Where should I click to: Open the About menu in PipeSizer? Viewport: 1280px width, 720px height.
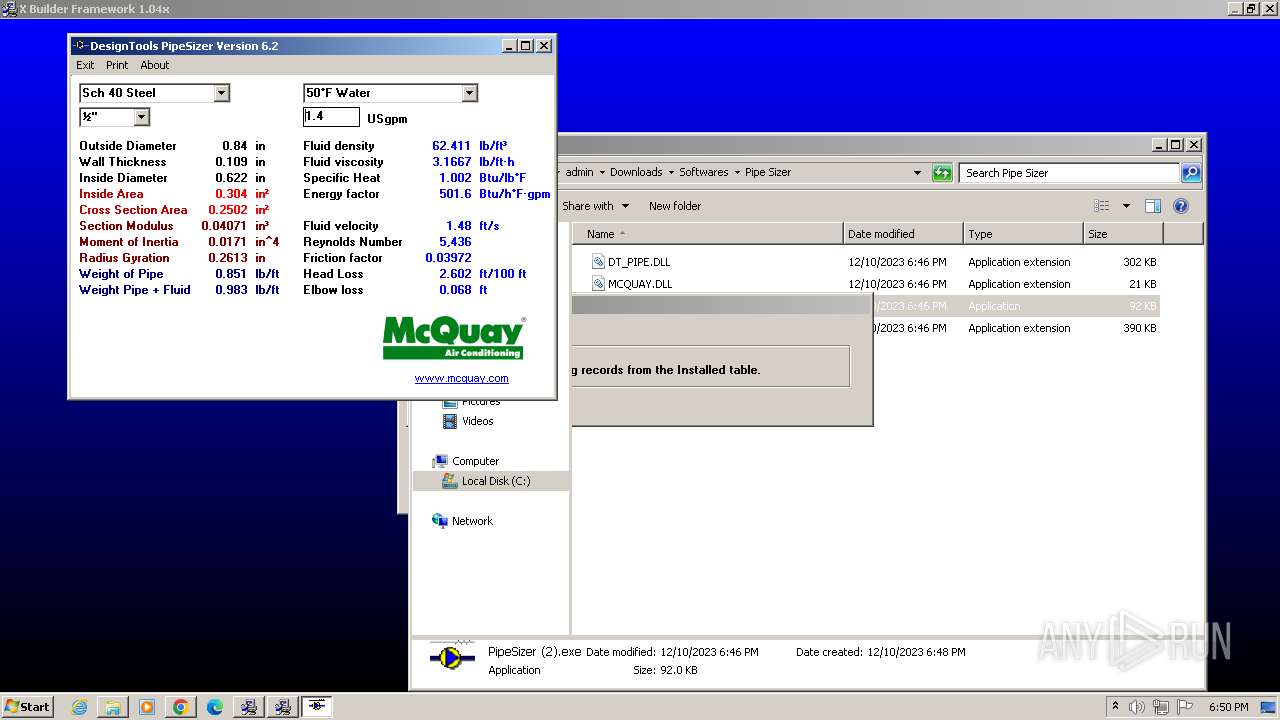pos(155,65)
